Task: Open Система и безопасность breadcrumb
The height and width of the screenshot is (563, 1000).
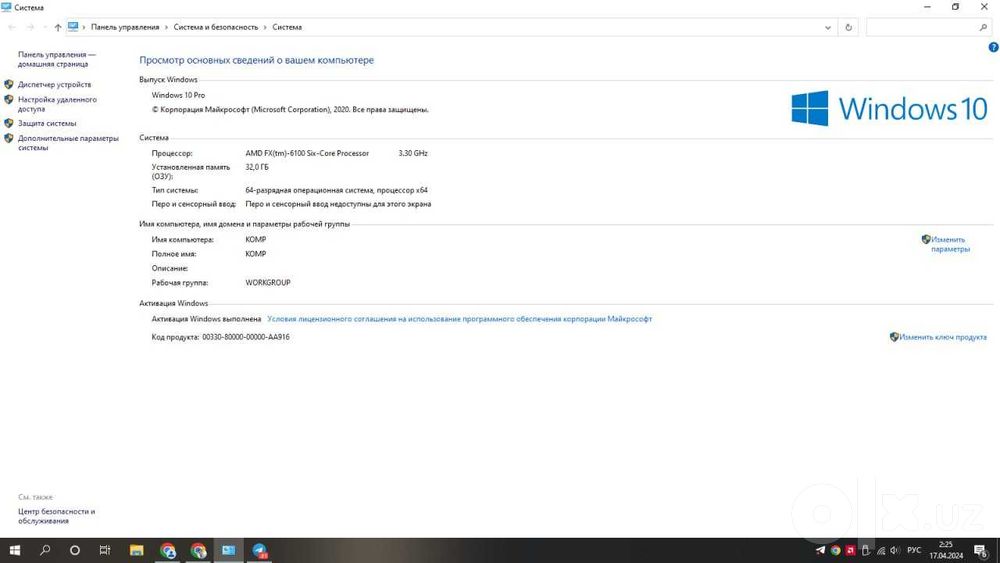Action: [216, 27]
